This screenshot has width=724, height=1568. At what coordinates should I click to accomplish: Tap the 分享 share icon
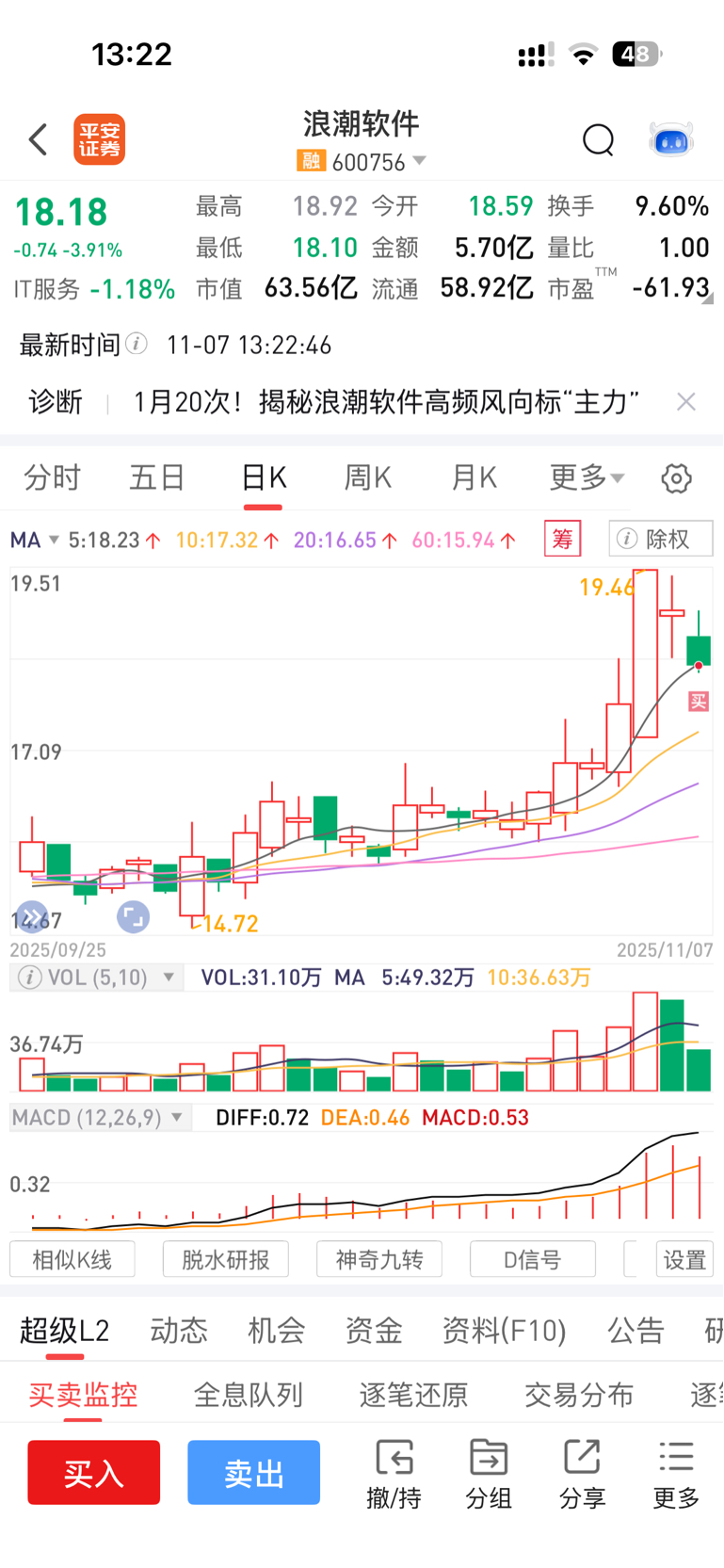tap(583, 1474)
